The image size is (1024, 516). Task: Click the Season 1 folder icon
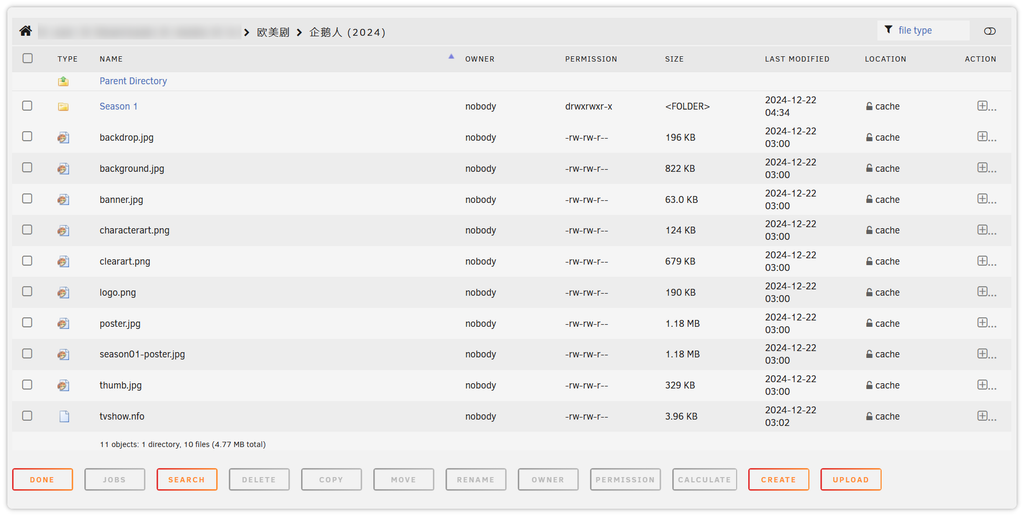point(63,107)
